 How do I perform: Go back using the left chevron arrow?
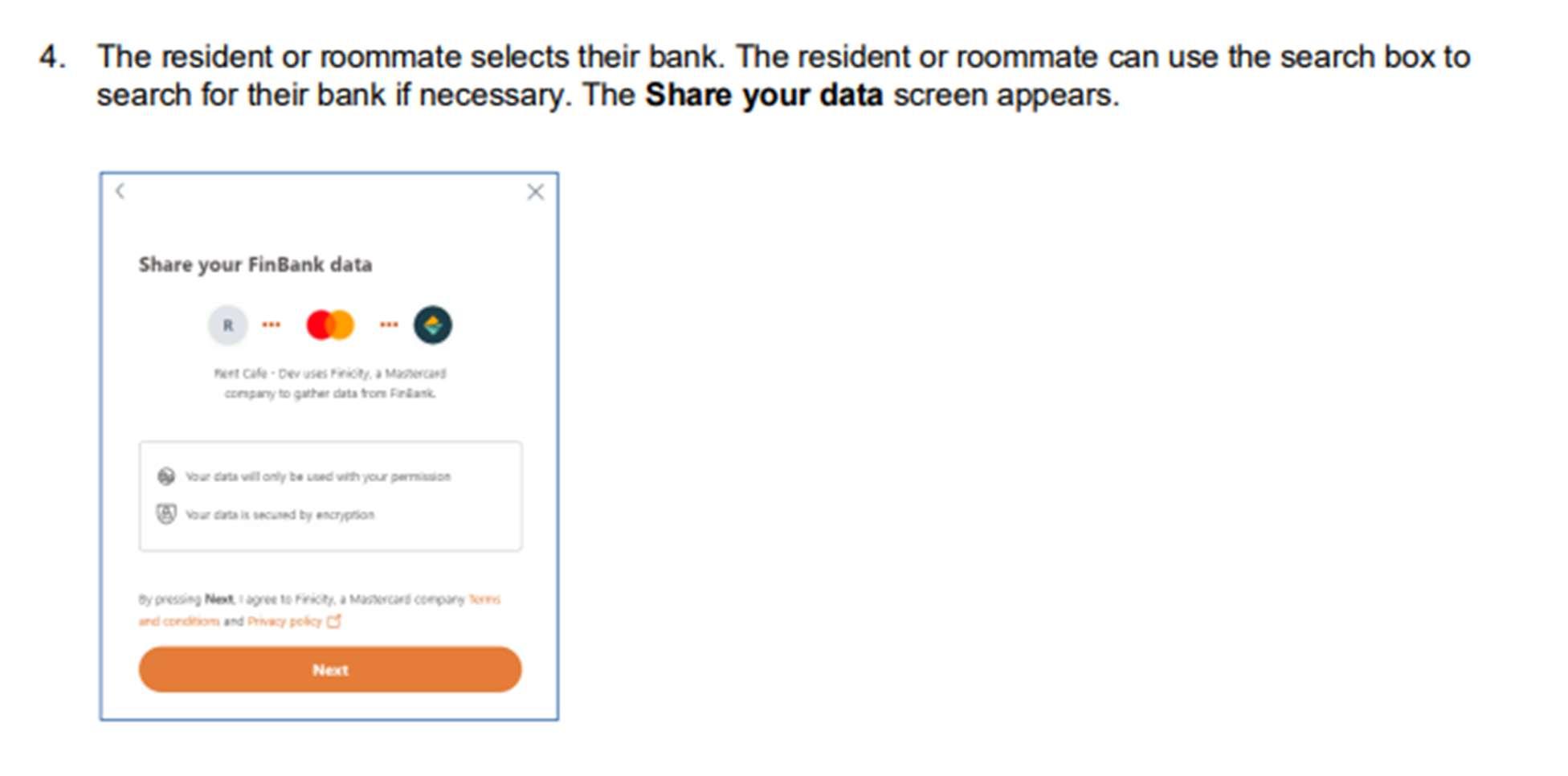pyautogui.click(x=120, y=191)
